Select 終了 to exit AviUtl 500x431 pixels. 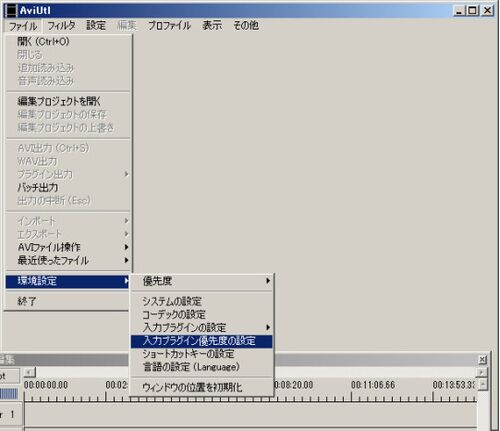click(x=68, y=302)
